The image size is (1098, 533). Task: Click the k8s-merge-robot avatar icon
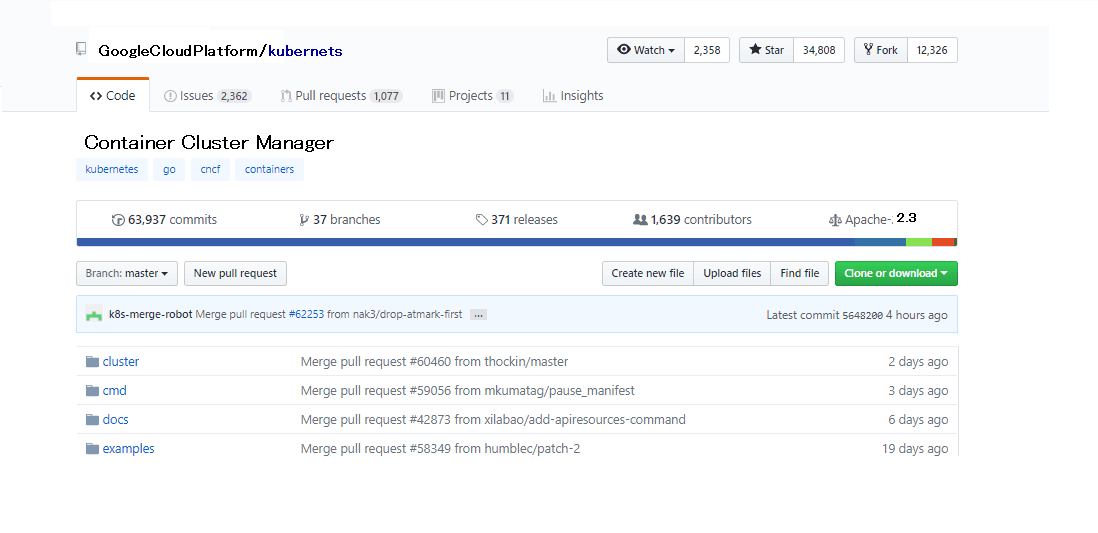pos(94,314)
